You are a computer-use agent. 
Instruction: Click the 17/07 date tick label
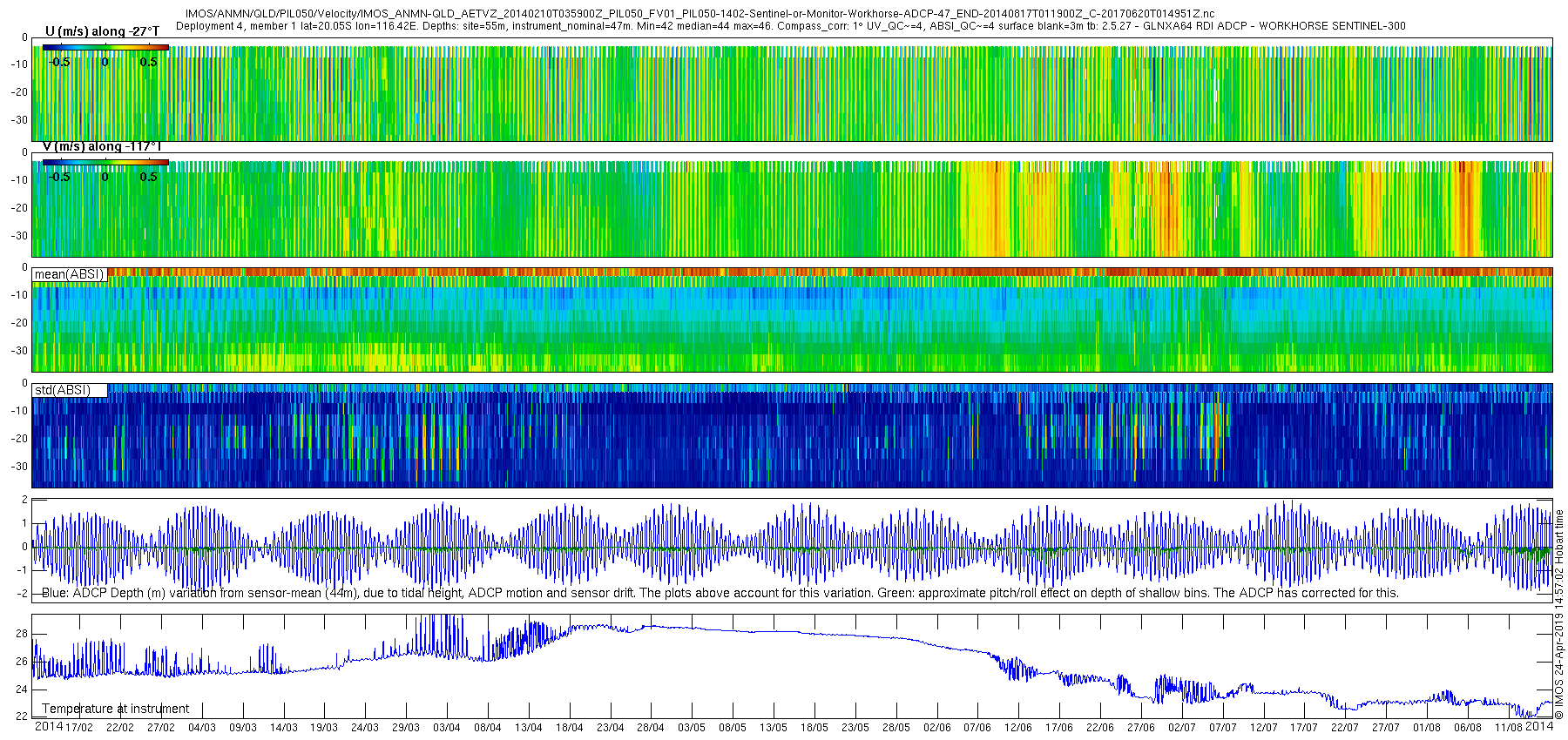[x=1304, y=728]
